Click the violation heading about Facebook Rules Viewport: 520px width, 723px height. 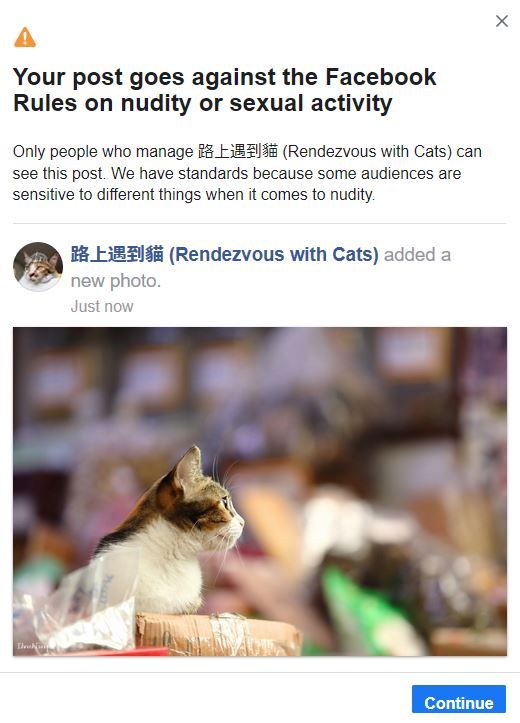225,90
